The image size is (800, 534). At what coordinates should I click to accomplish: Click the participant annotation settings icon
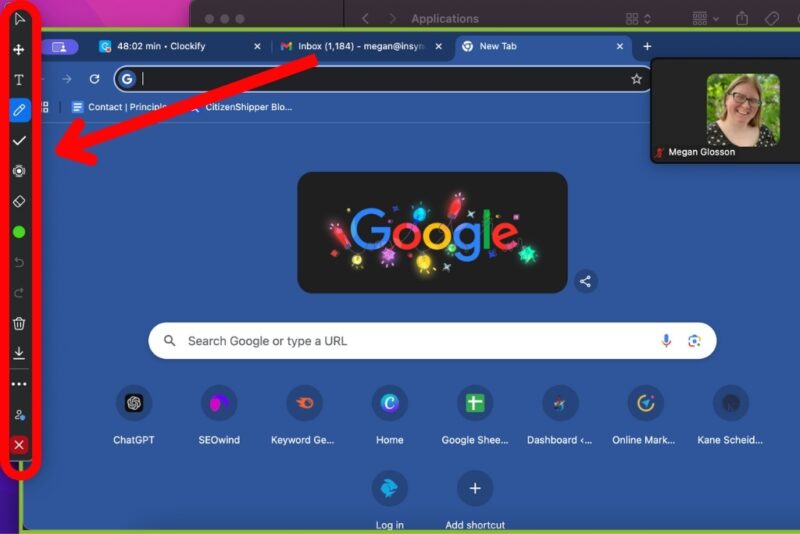click(19, 415)
